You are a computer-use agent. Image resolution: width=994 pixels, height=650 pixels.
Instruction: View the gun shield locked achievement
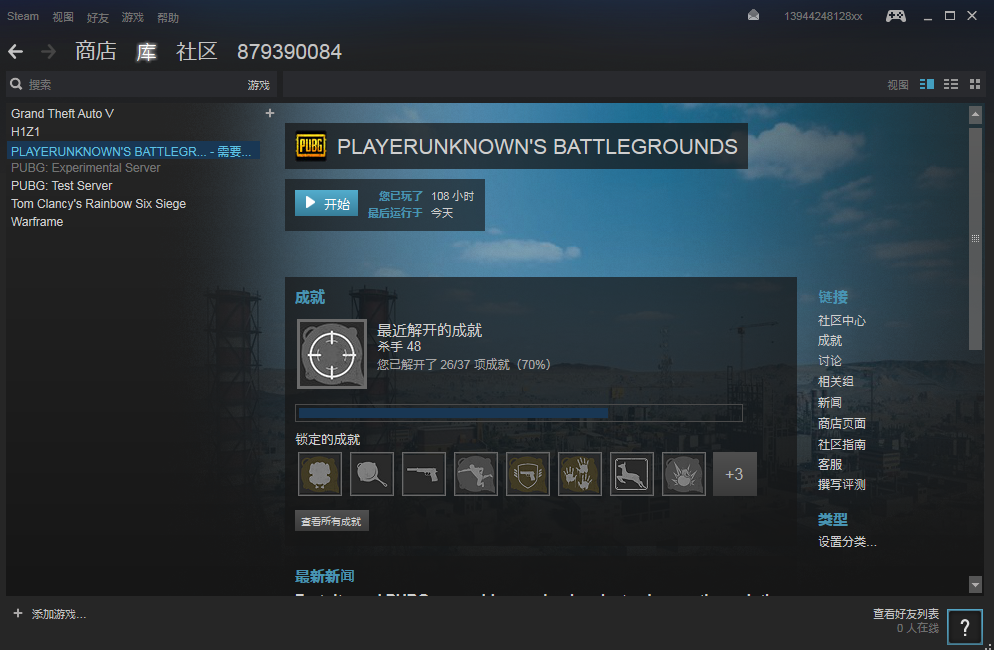tap(528, 474)
